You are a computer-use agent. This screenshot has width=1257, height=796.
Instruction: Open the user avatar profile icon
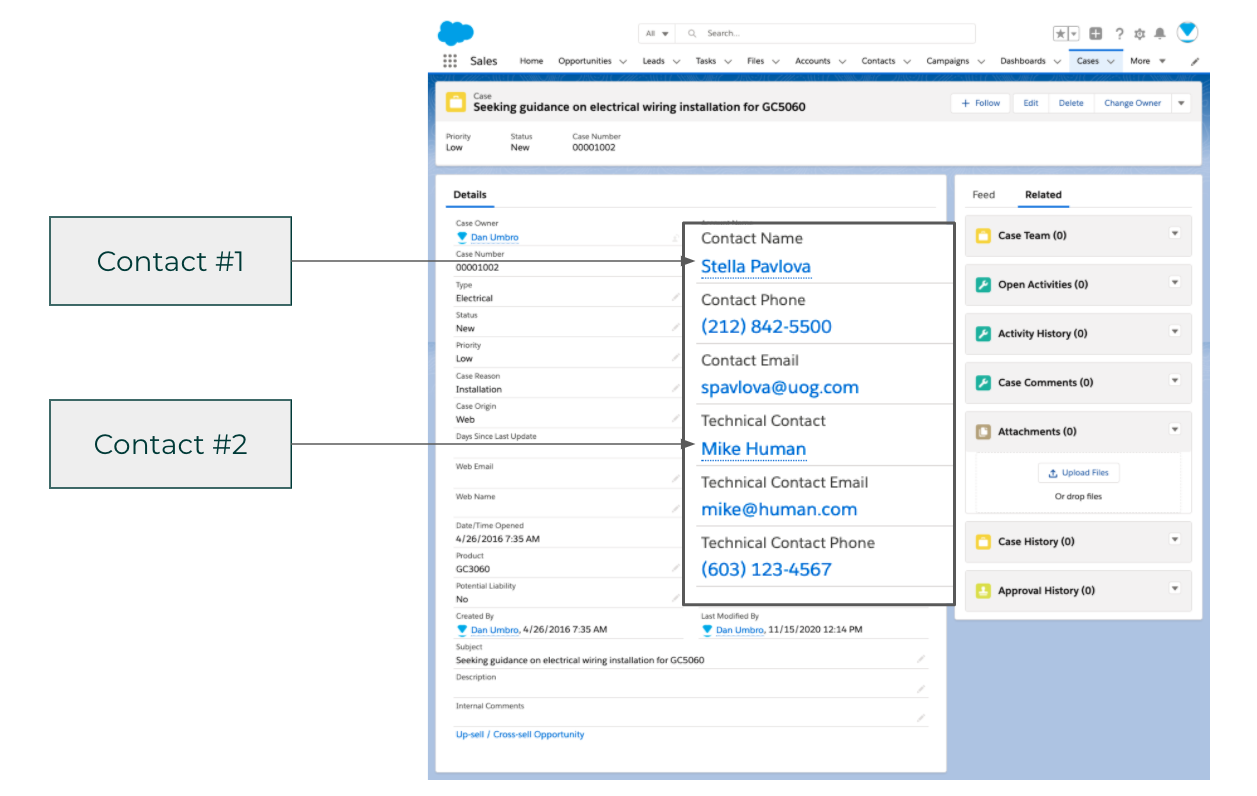pos(1187,32)
